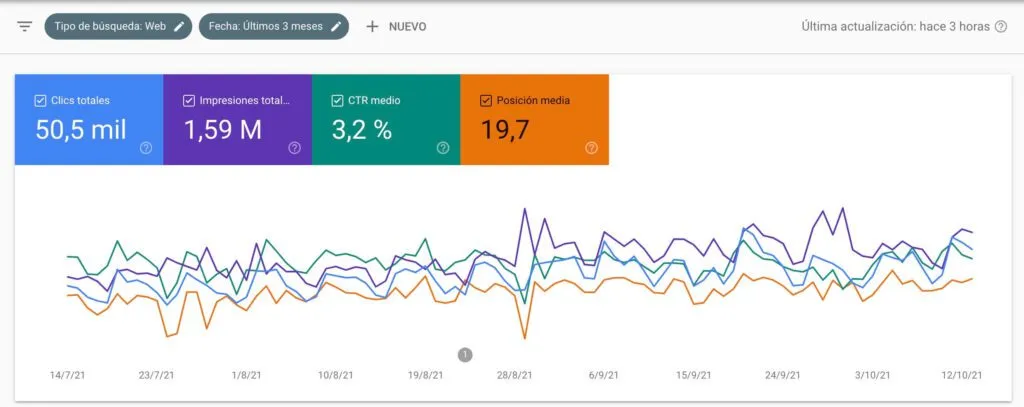Click the 10/8/21 date label
This screenshot has height=407, width=1024.
click(336, 376)
